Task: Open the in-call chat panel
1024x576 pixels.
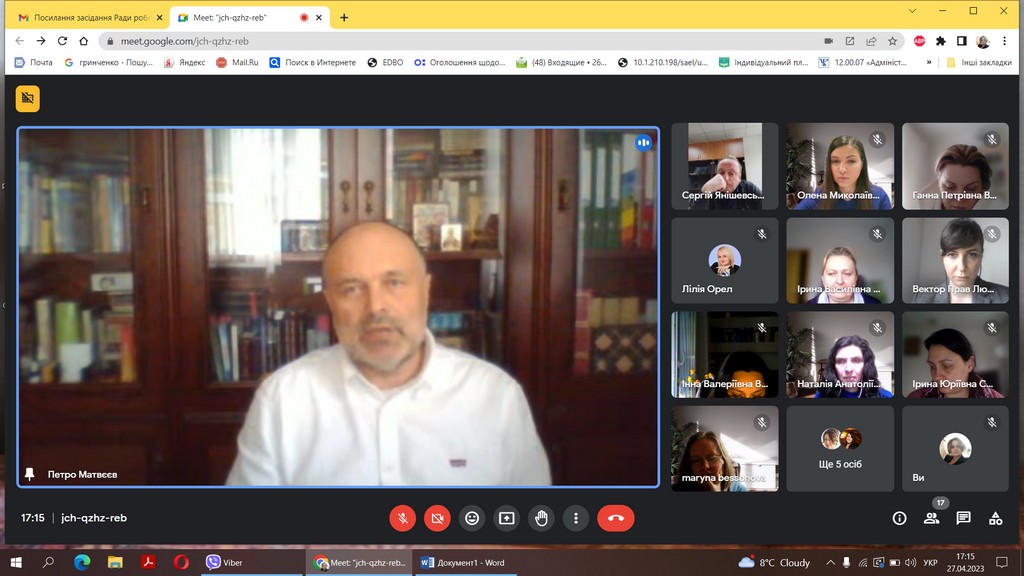Action: 963,518
